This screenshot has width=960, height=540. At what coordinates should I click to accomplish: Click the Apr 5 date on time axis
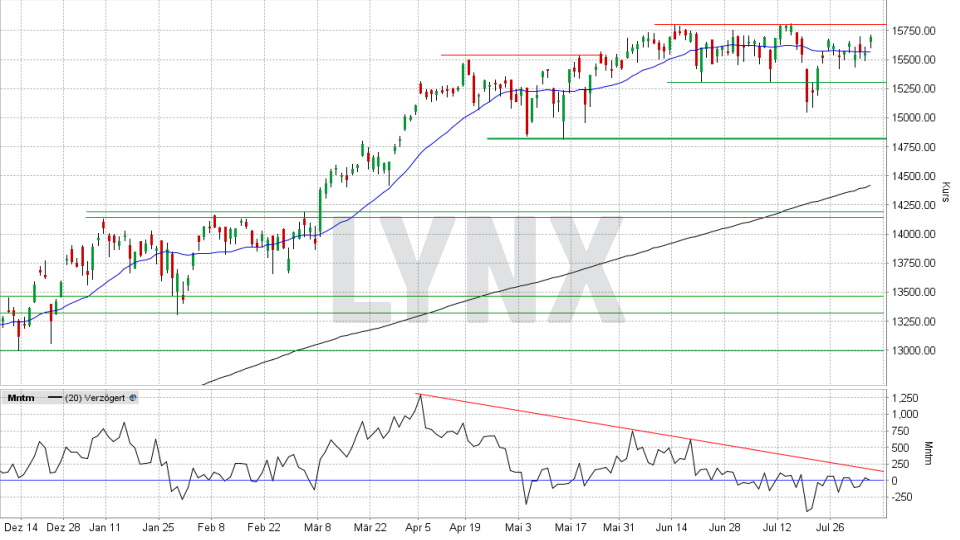[x=418, y=525]
